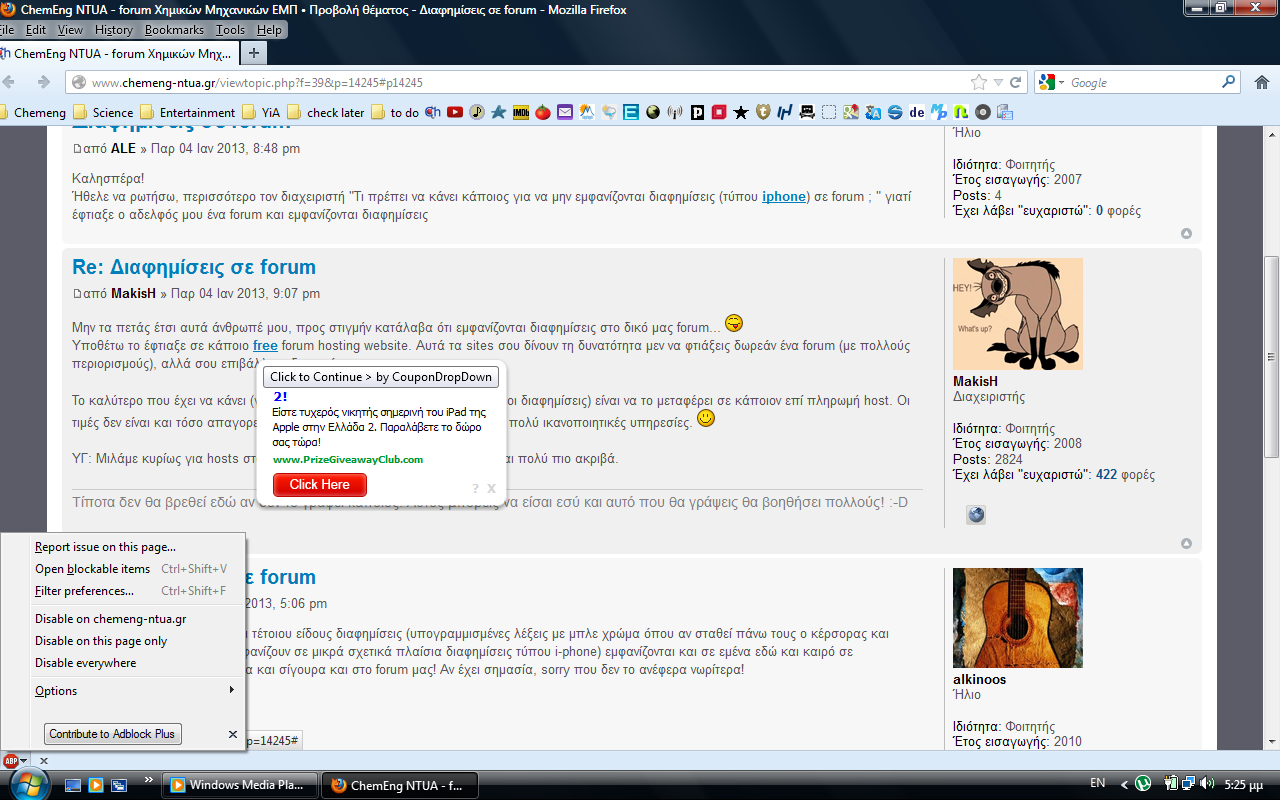Open the YouTube bookmark icon

[x=455, y=112]
